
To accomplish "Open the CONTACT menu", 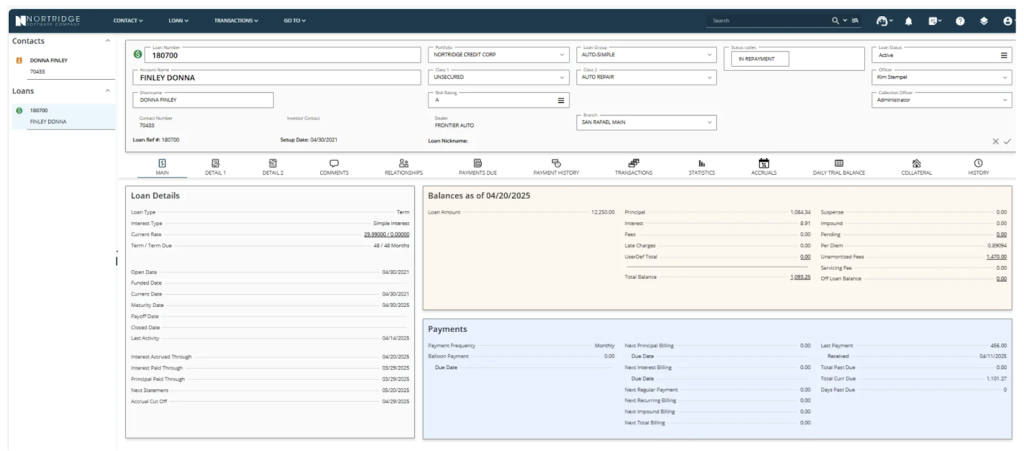I will tap(128, 21).
